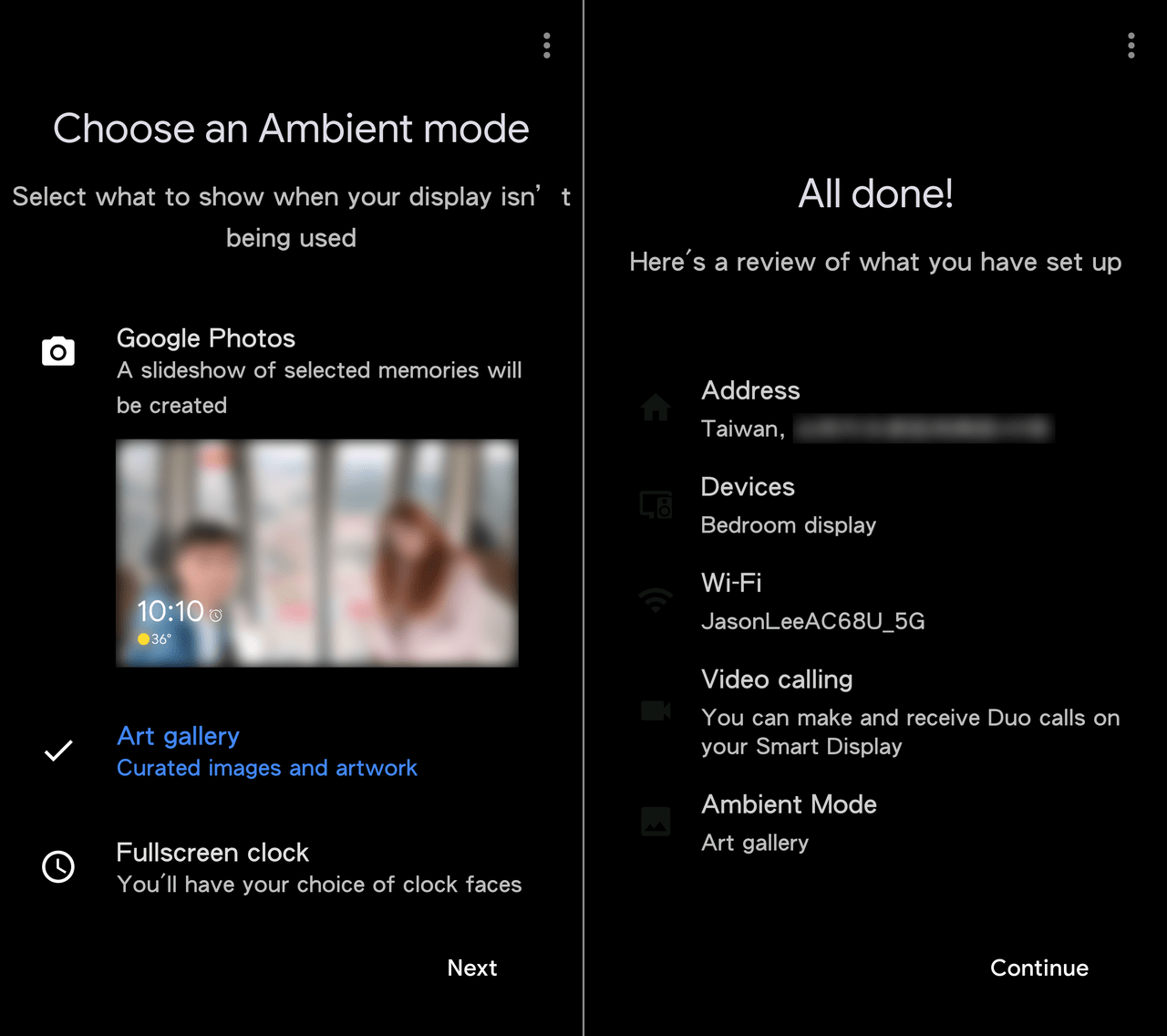
Task: Tap the Next button
Action: (x=472, y=968)
